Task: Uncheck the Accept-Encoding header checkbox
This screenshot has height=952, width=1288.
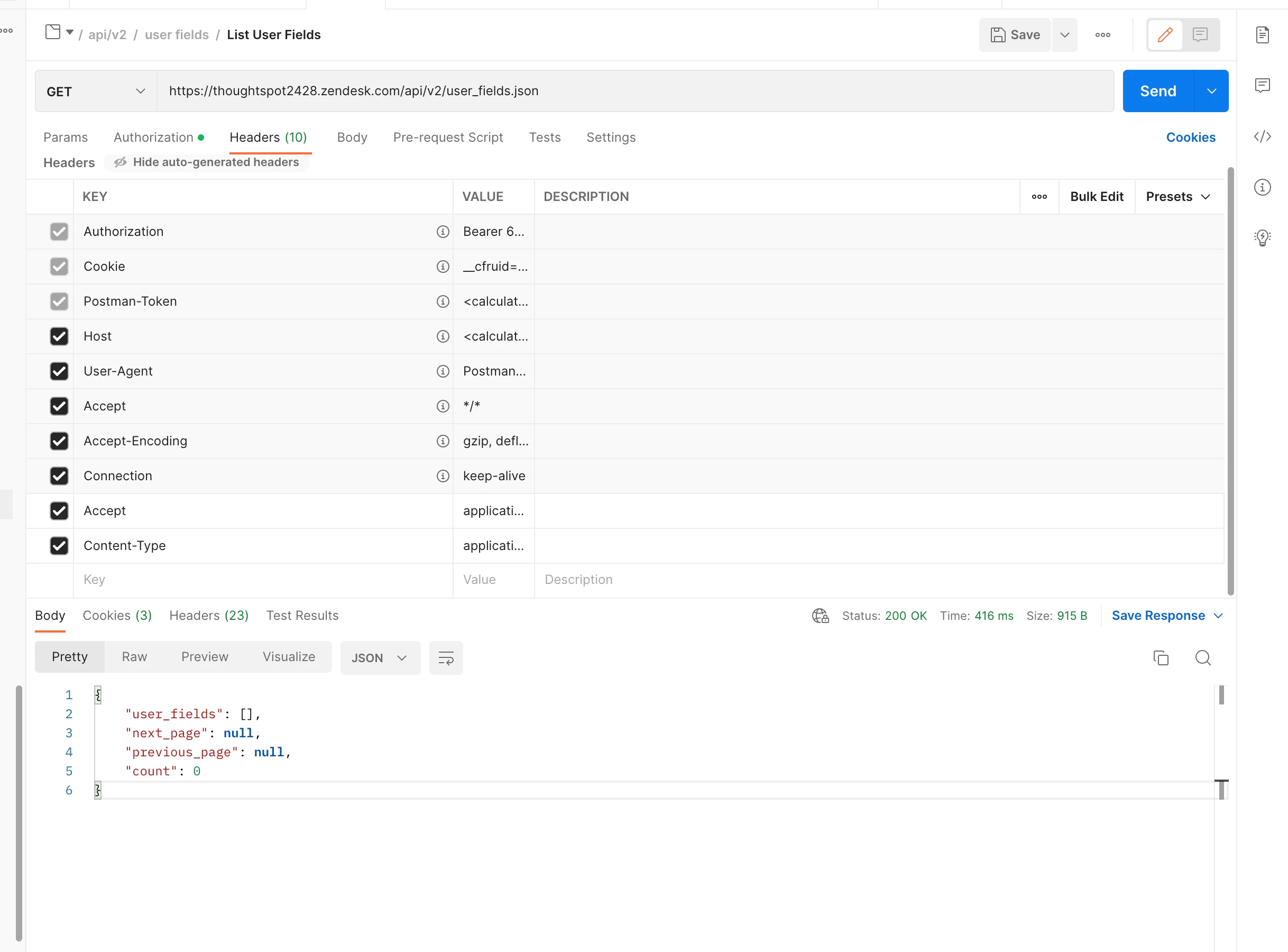Action: point(59,442)
